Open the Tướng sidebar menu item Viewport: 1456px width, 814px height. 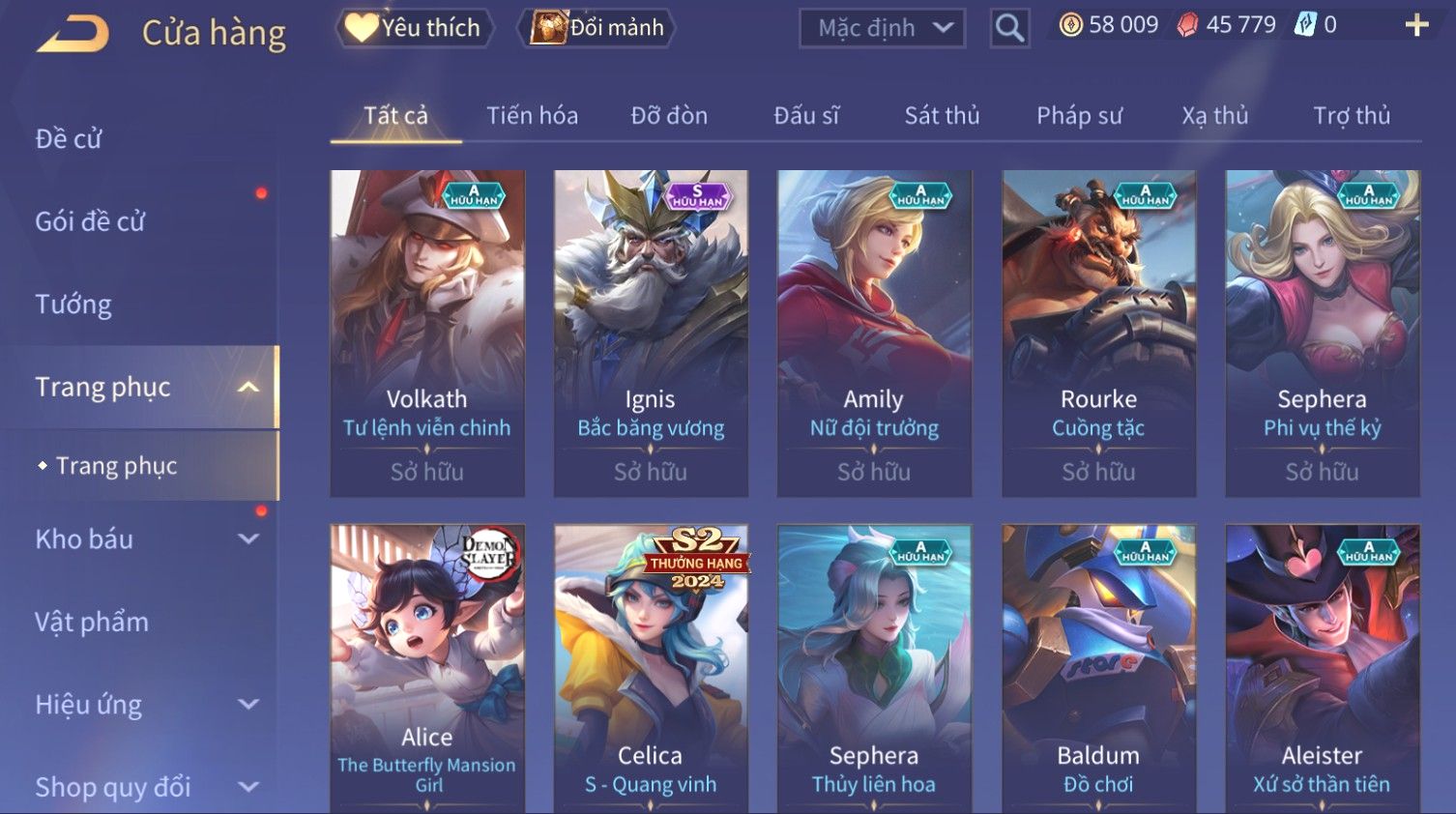pos(73,305)
